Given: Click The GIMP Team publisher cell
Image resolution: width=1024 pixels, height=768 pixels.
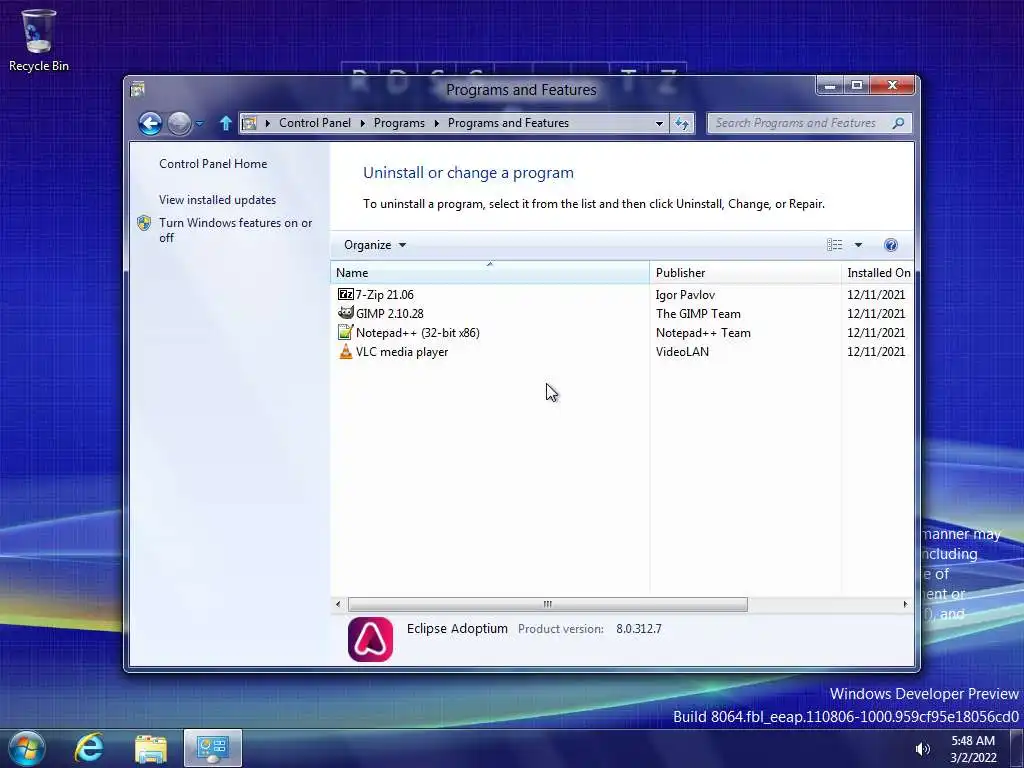Looking at the screenshot, I should click(698, 313).
